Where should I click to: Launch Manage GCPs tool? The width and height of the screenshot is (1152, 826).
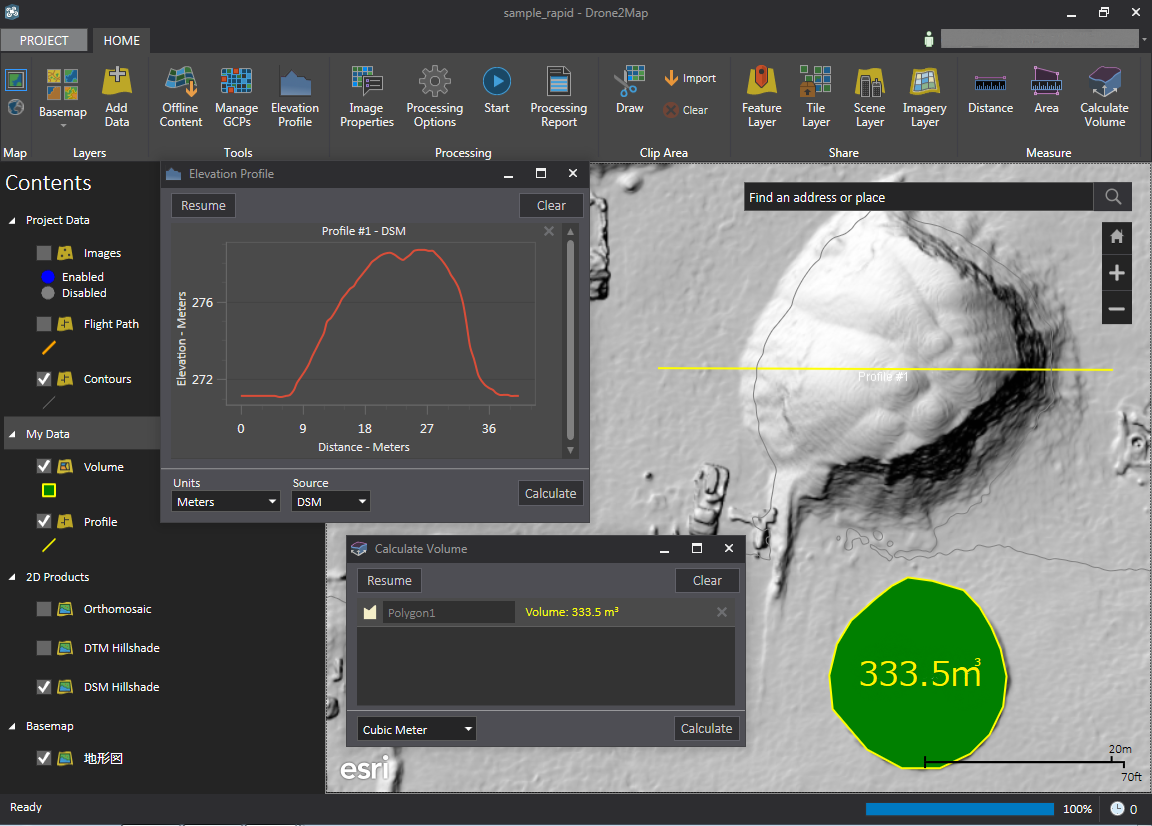[x=237, y=97]
